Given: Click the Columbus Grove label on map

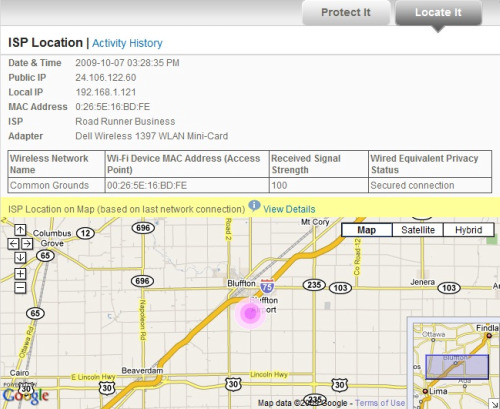Looking at the screenshot, I should (x=51, y=238).
